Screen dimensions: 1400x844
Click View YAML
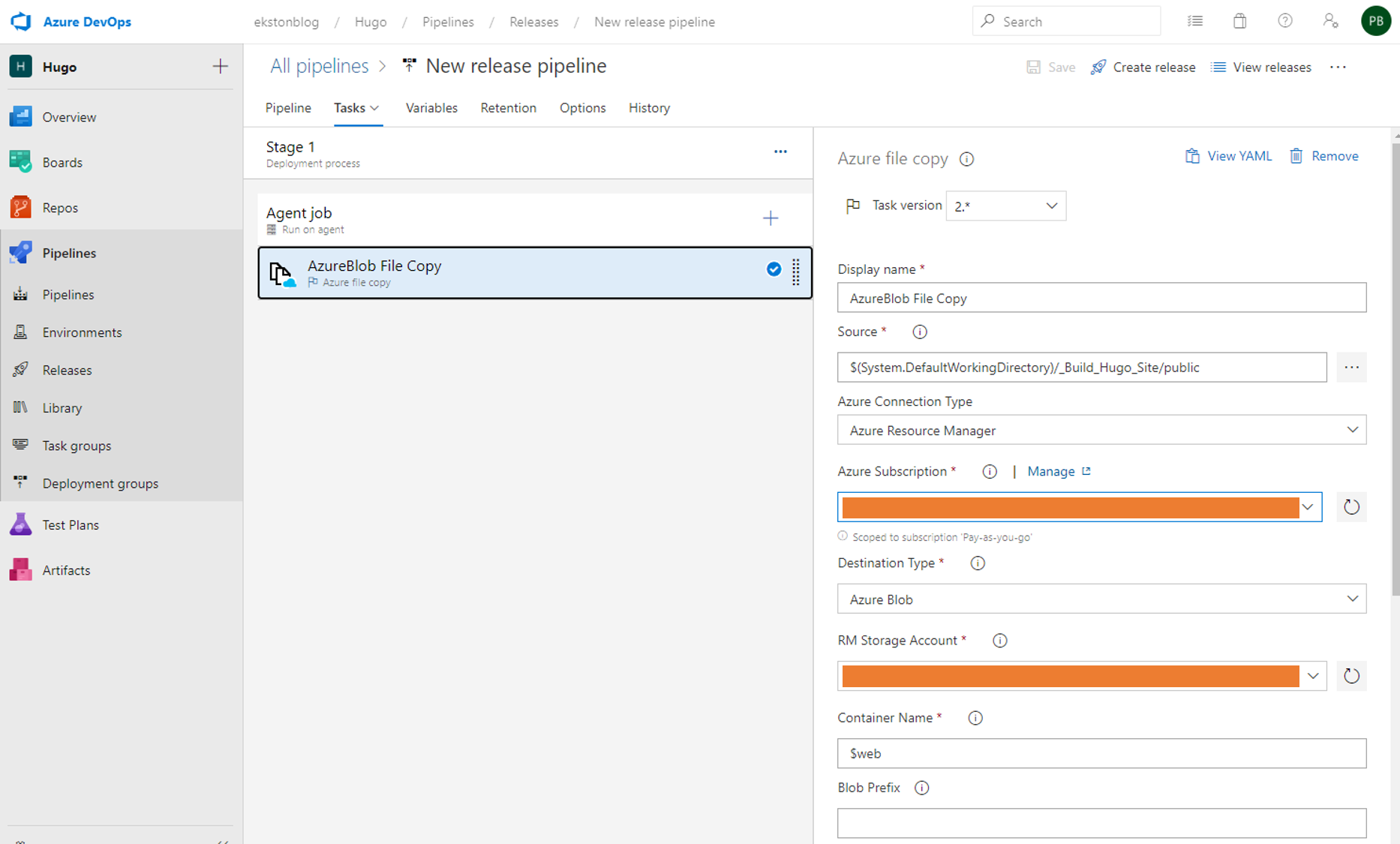pyautogui.click(x=1228, y=156)
